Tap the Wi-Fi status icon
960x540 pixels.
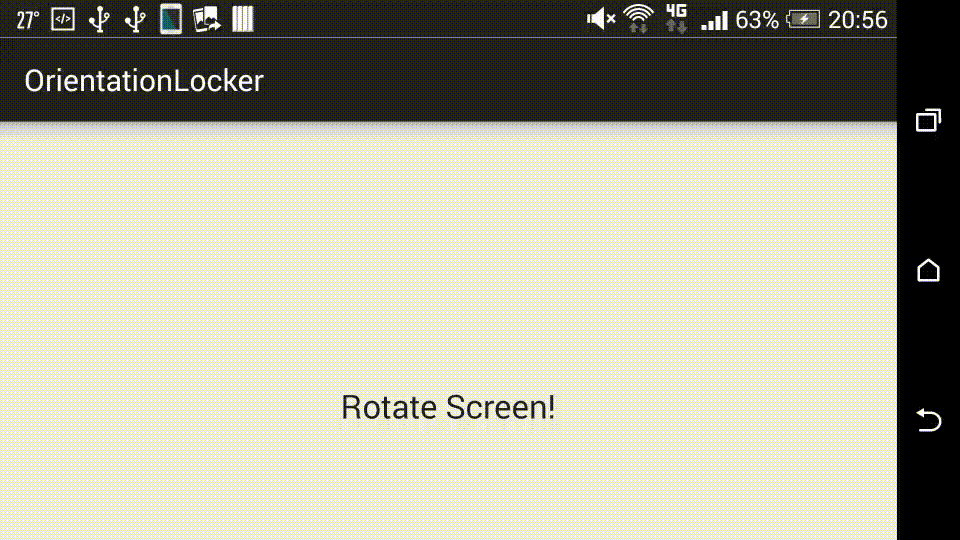(639, 18)
